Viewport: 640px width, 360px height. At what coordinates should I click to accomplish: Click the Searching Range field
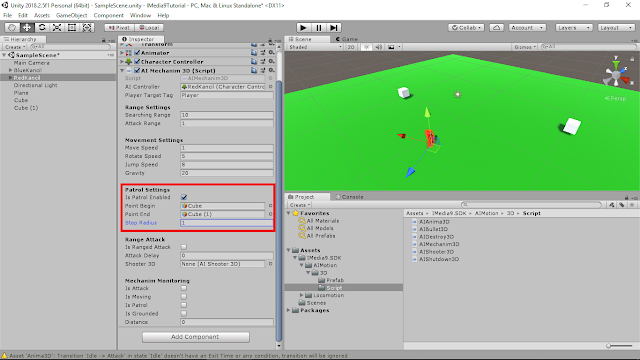pos(227,115)
